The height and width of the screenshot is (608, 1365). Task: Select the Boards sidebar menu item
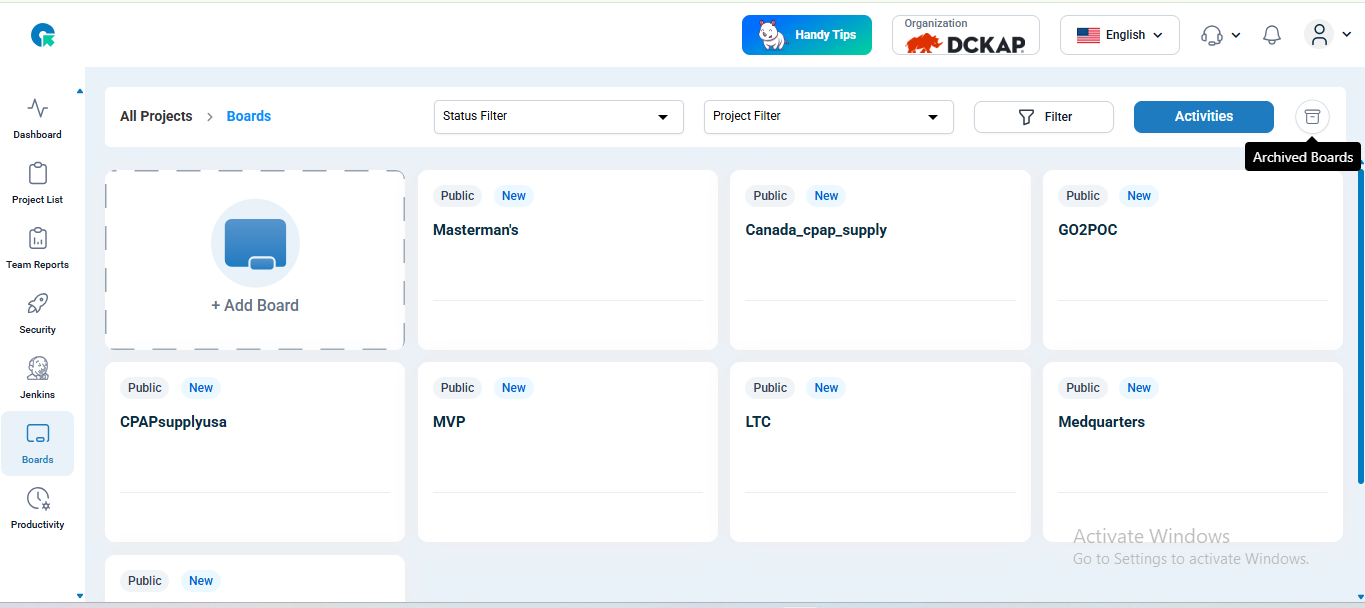click(x=38, y=443)
